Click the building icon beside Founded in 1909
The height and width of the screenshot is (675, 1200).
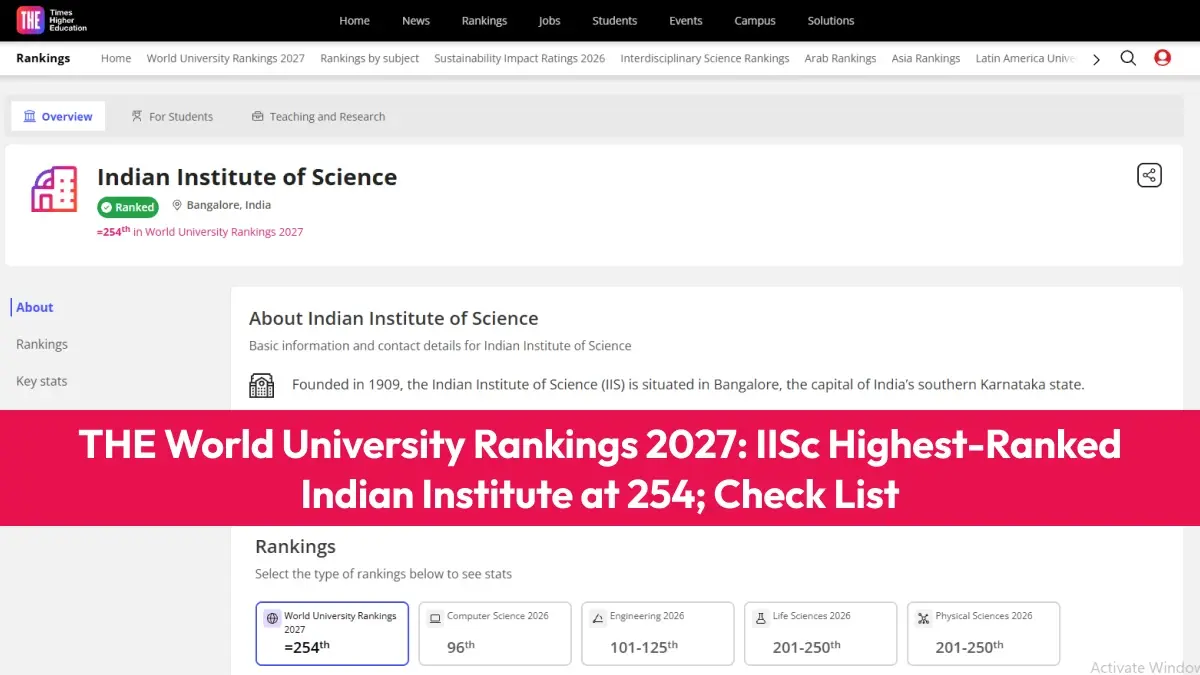click(261, 385)
